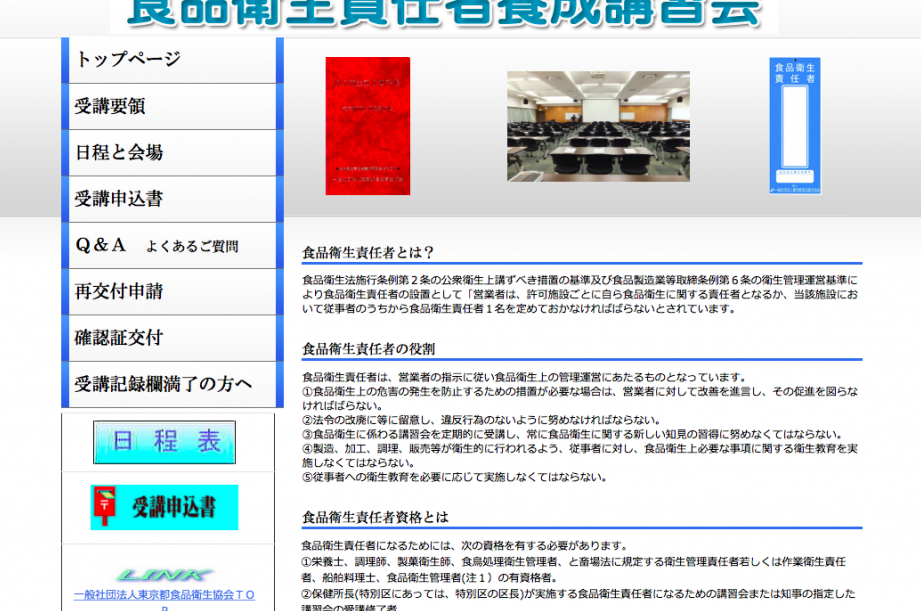Click the red postbox 受講申込書 banner
The width and height of the screenshot is (921, 611).
pyautogui.click(x=165, y=507)
